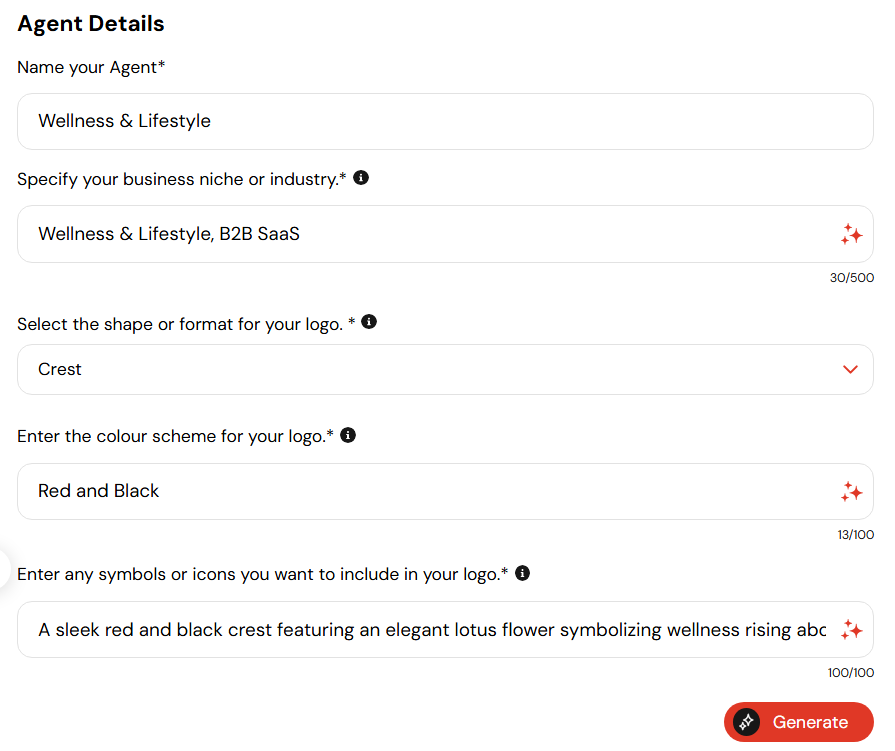The width and height of the screenshot is (895, 751).
Task: Open info tooltip for symbols or icons label
Action: click(x=522, y=573)
